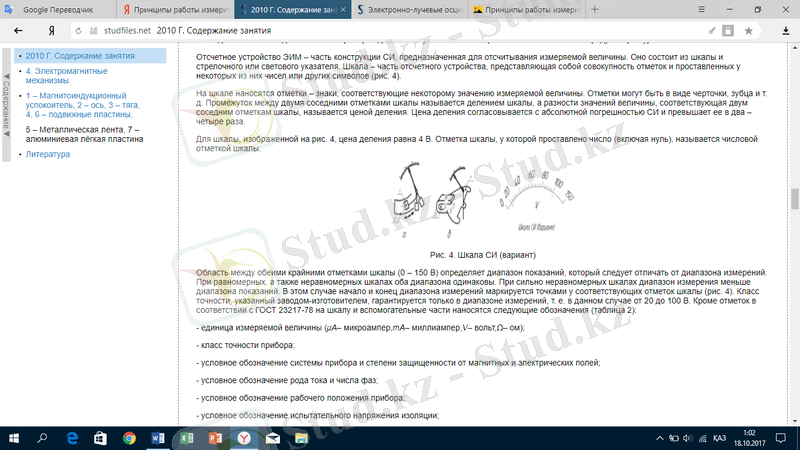The width and height of the screenshot is (800, 450).
Task: Open the Windows Start menu
Action: (14, 438)
